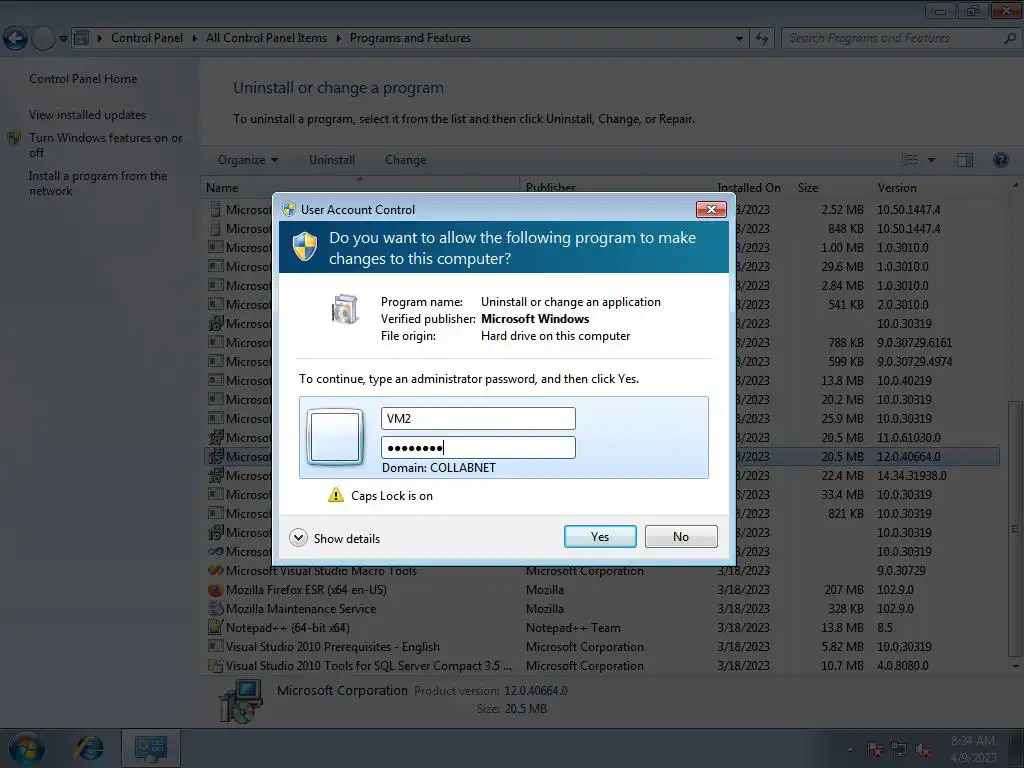Expand the arrow after Control Panel breadcrumb
This screenshot has height=768, width=1024.
pos(195,39)
